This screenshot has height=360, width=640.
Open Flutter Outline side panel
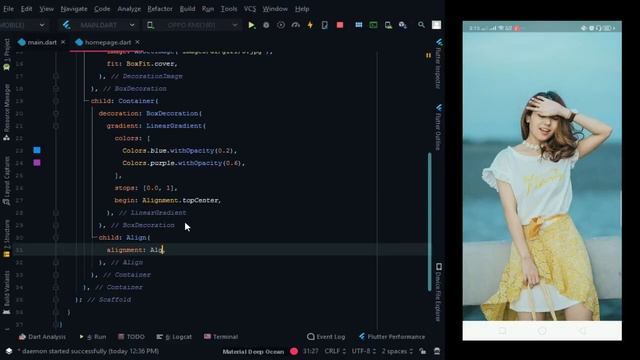click(x=439, y=127)
